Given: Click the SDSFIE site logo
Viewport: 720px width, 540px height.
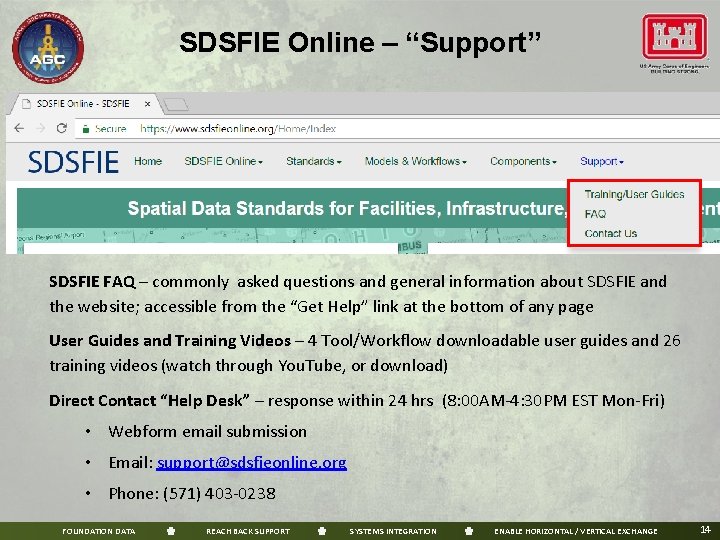Looking at the screenshot, I should tap(73, 162).
